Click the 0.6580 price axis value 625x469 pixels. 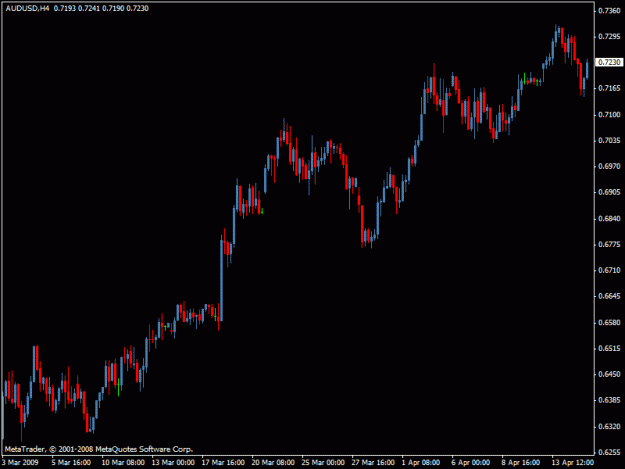click(x=609, y=323)
